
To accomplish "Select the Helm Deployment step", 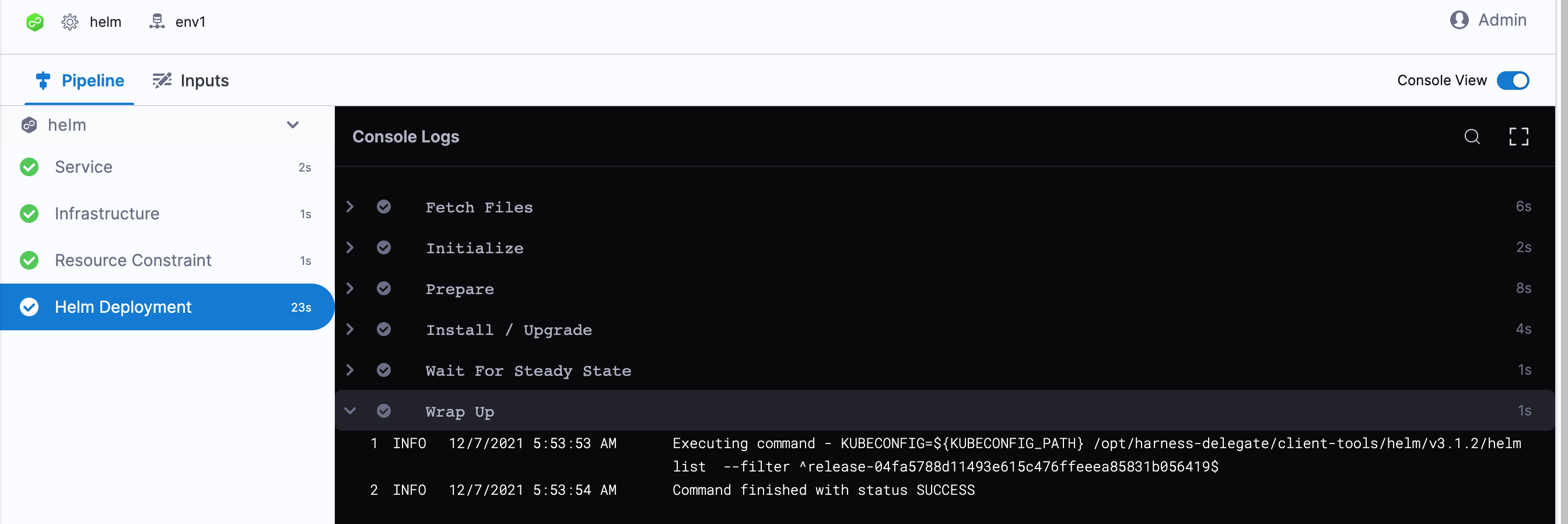I will pos(123,307).
